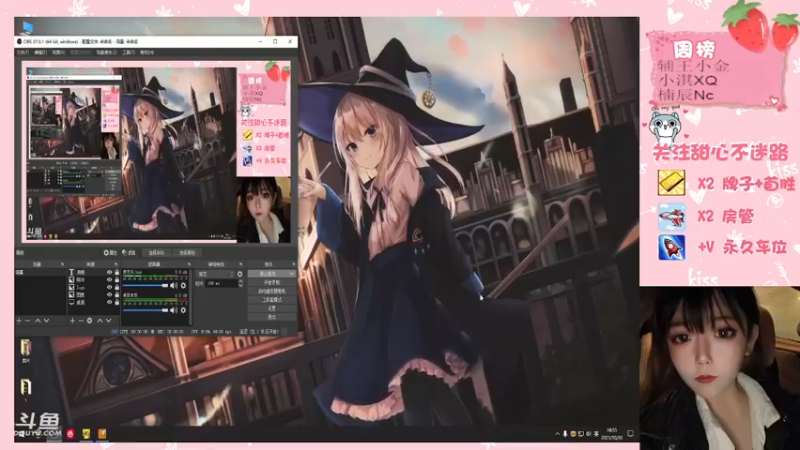Open the 帮助(H) menu in OBS
This screenshot has width=800, height=450.
coord(147,52)
